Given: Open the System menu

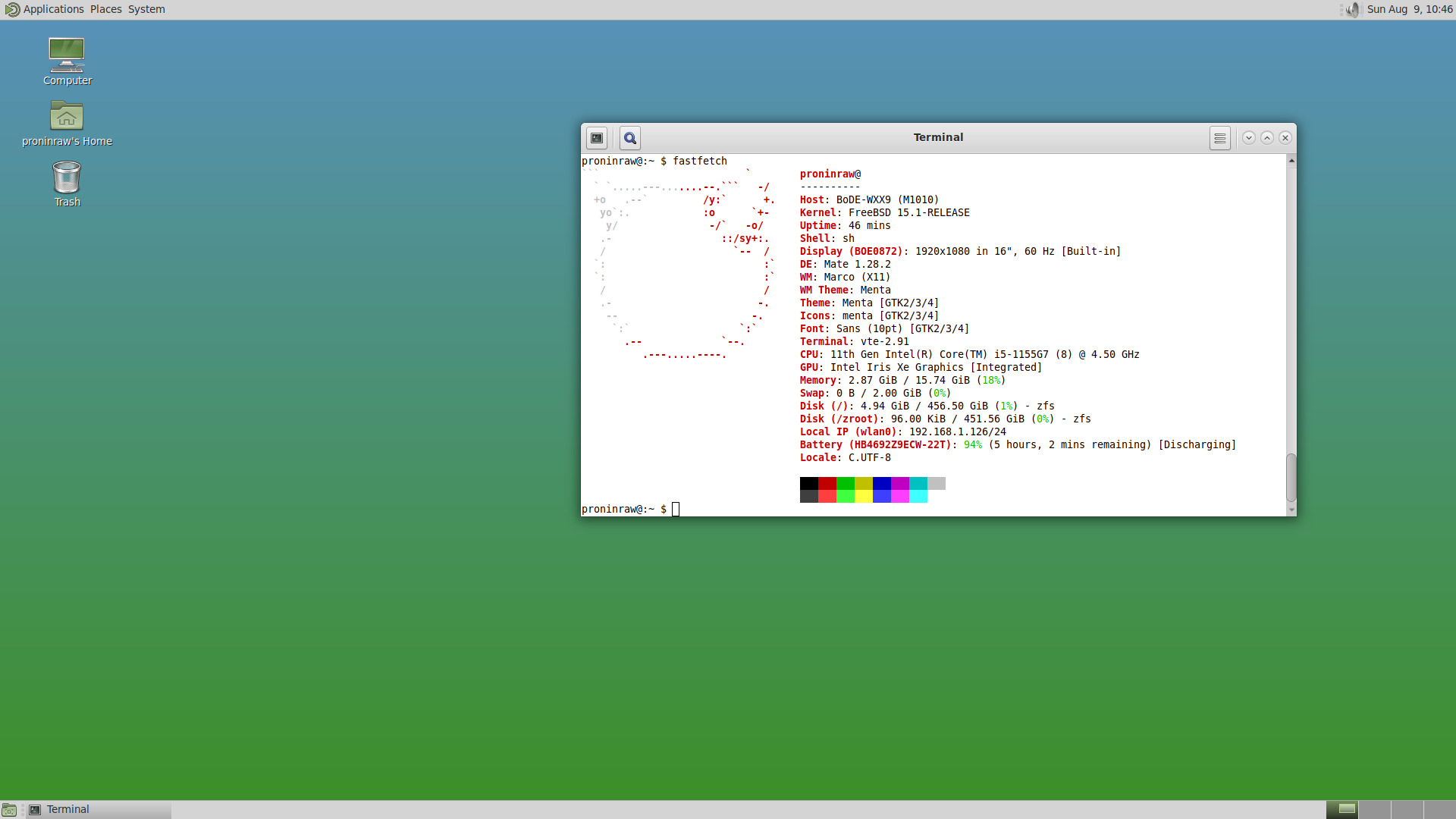Looking at the screenshot, I should [x=146, y=9].
